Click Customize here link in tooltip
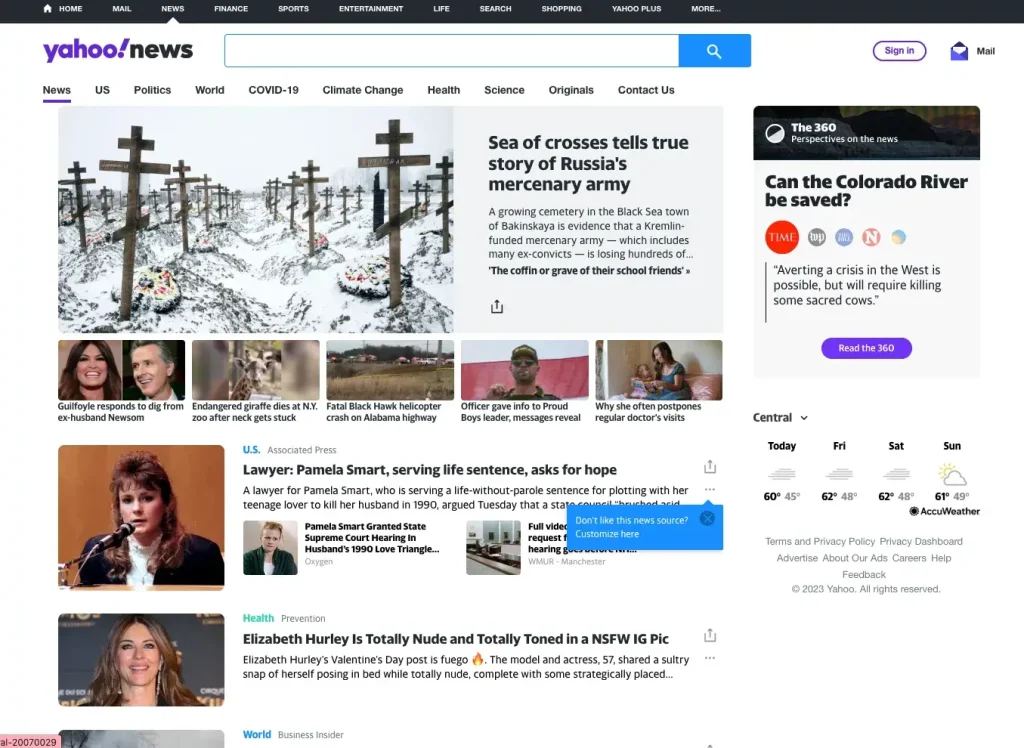Screen dimensions: 1024x748 point(607,534)
